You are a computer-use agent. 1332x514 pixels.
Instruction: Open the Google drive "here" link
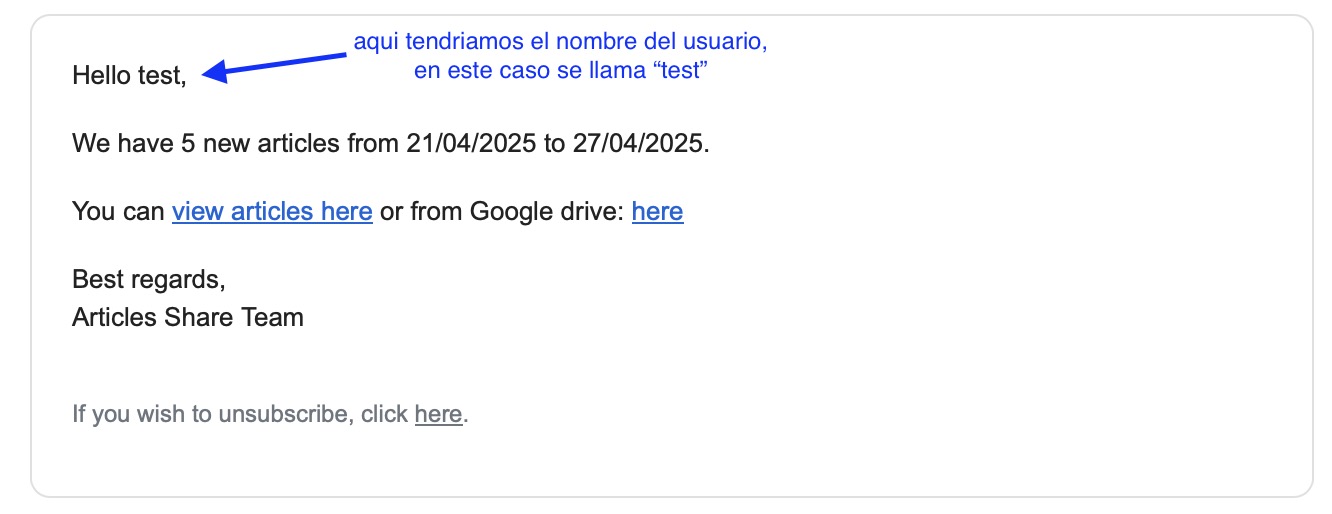coord(657,212)
